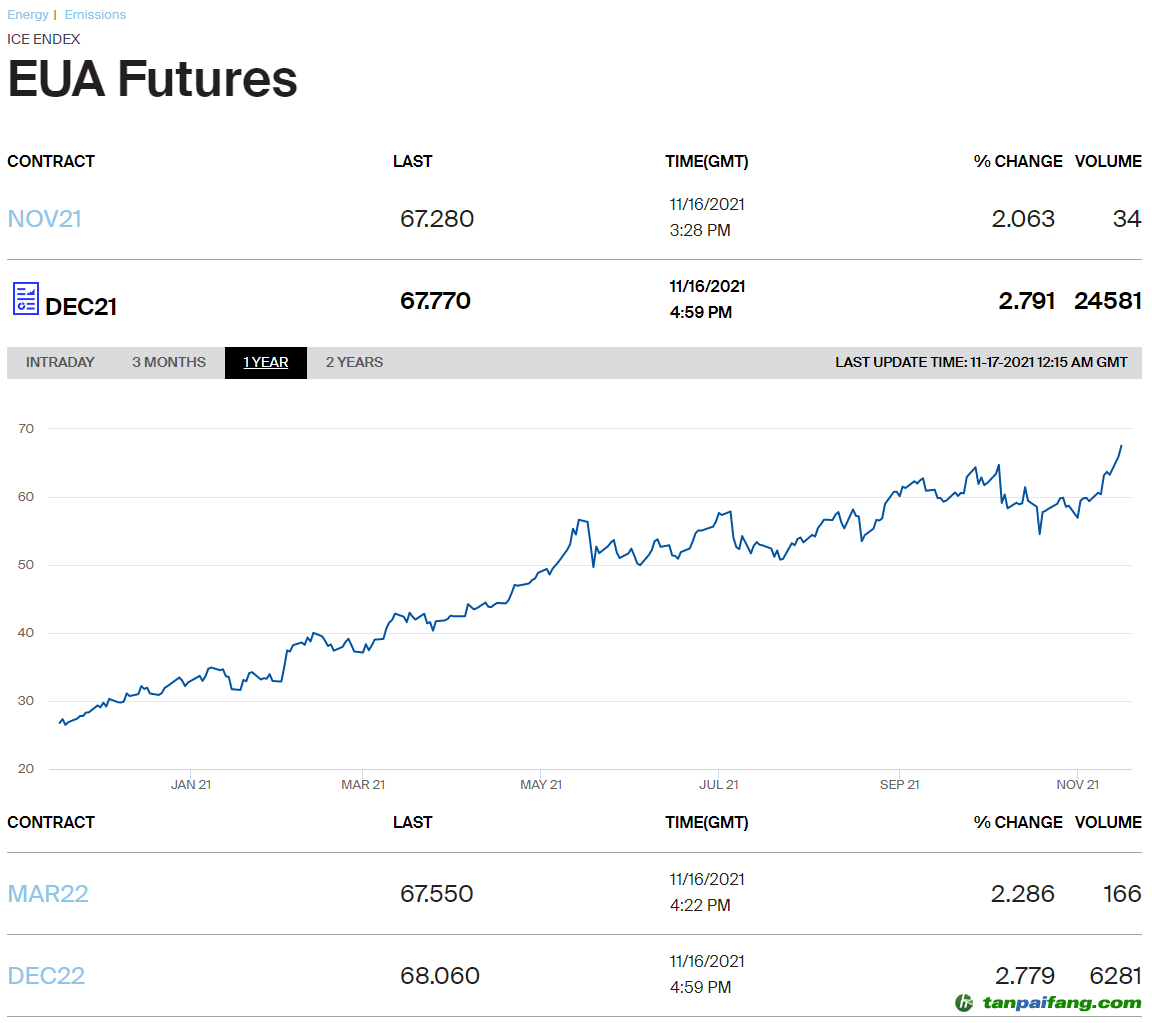Click the top CONTRACT column header
The image size is (1152, 1023).
click(51, 162)
